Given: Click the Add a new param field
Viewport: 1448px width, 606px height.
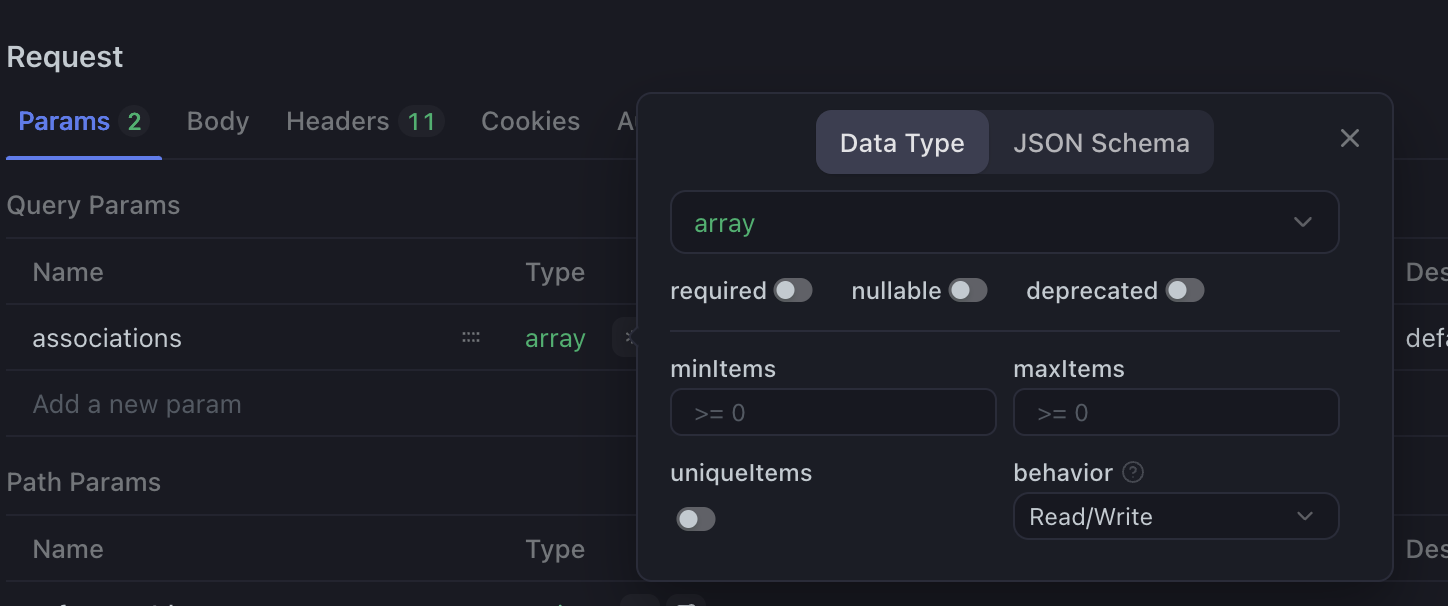Looking at the screenshot, I should coord(137,405).
